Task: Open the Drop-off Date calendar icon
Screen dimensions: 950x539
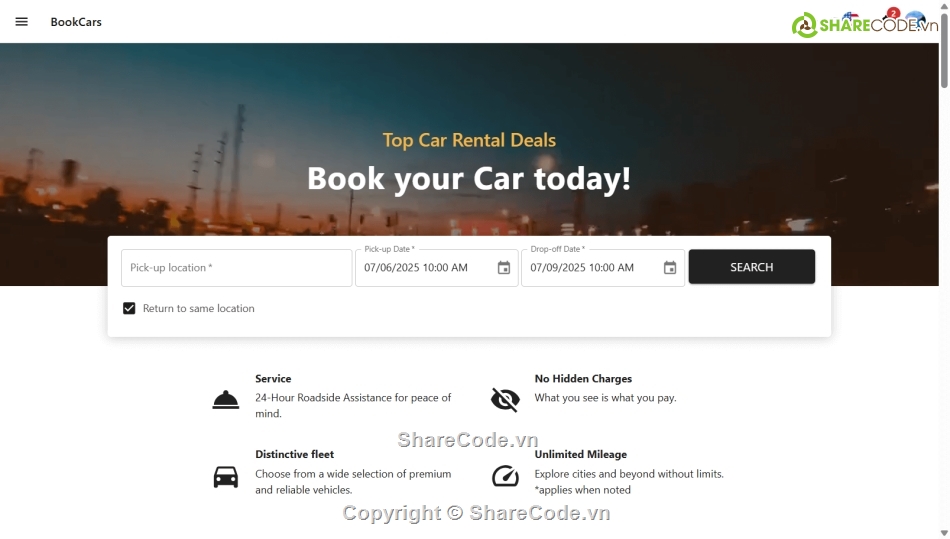Action: 669,268
